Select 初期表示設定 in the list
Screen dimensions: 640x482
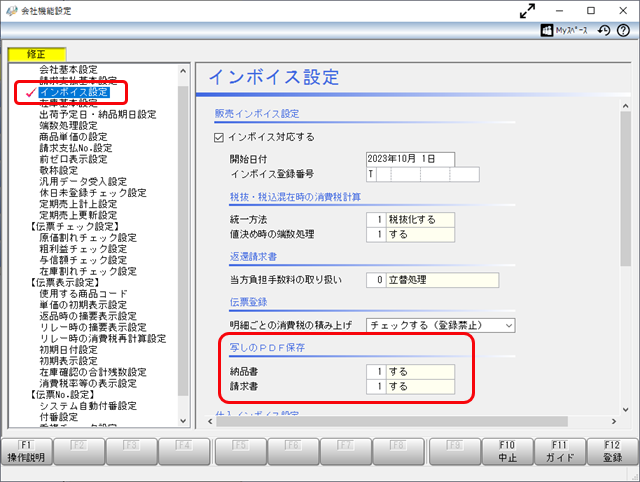tap(68, 361)
